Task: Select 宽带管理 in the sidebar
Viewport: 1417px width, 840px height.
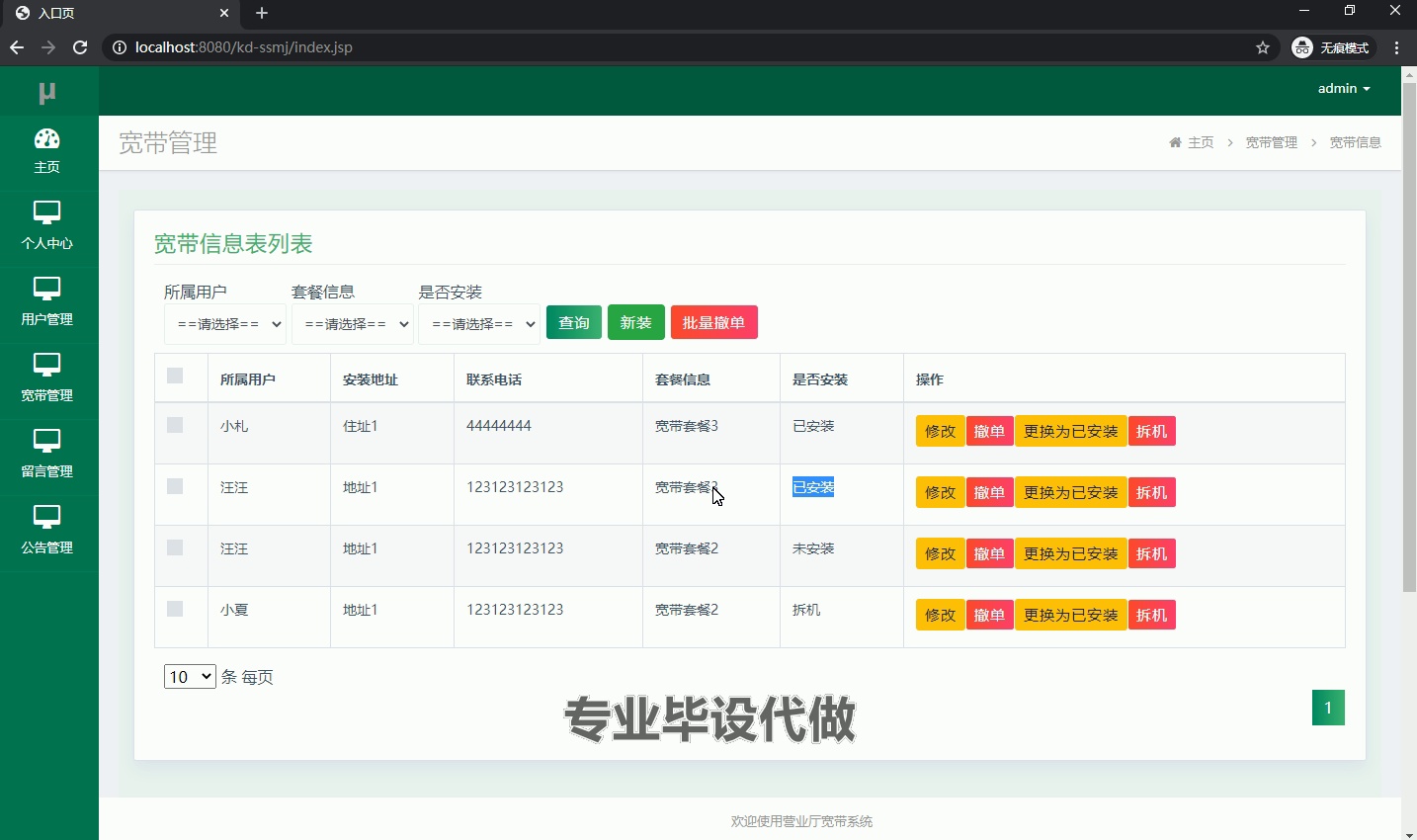Action: point(46,379)
